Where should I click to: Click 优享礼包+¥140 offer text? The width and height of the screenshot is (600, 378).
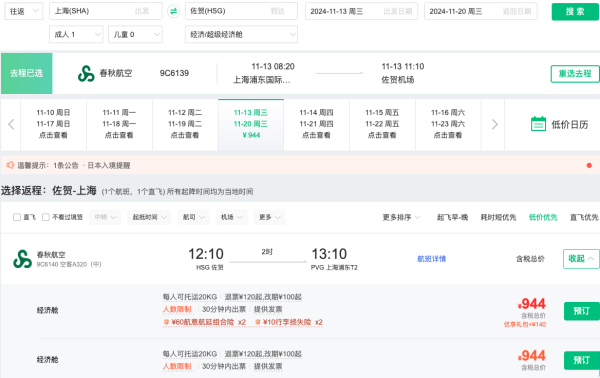click(525, 324)
